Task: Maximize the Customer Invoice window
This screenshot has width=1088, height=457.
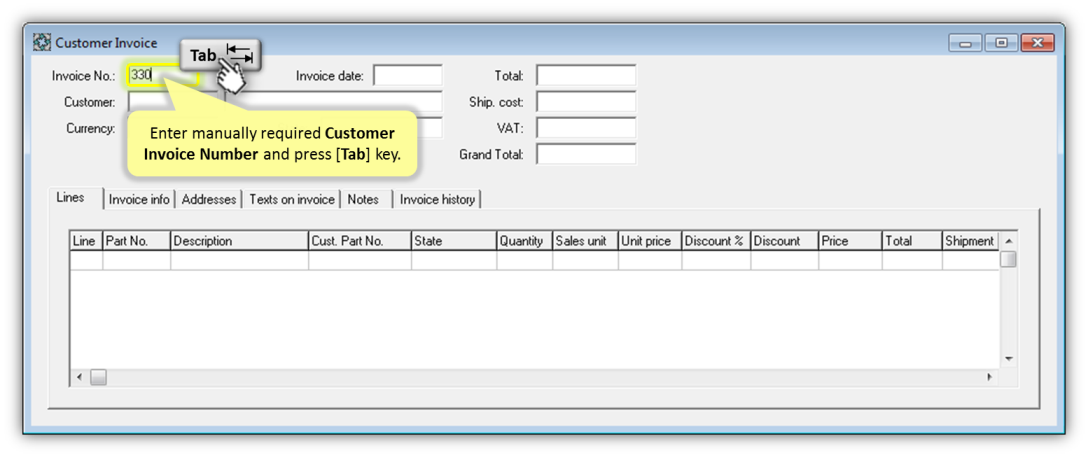Action: [1001, 43]
